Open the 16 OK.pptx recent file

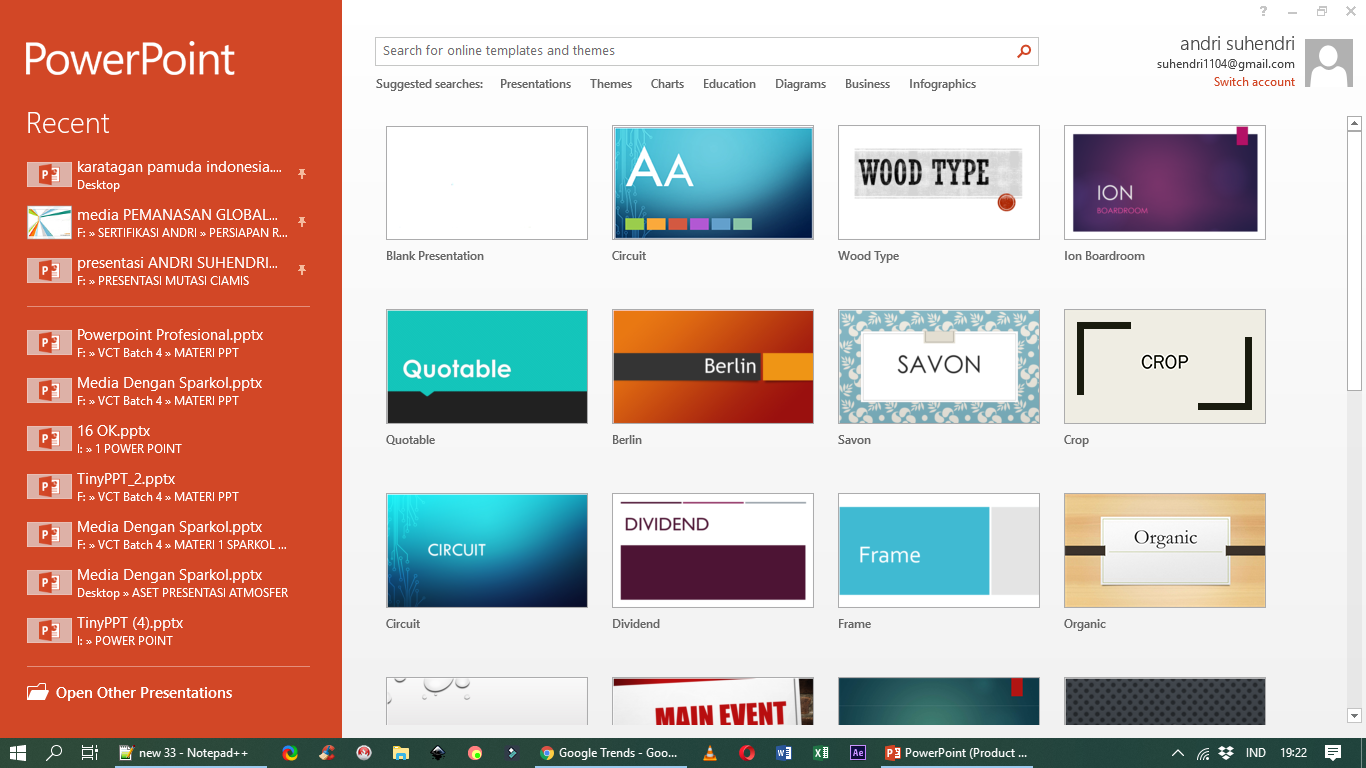pyautogui.click(x=167, y=439)
